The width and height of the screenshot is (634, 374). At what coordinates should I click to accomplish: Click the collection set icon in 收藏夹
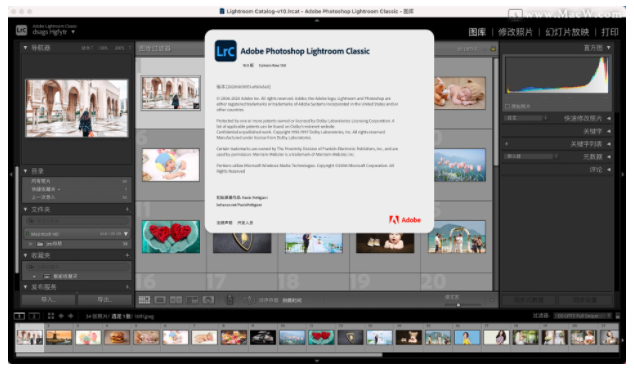coord(47,276)
